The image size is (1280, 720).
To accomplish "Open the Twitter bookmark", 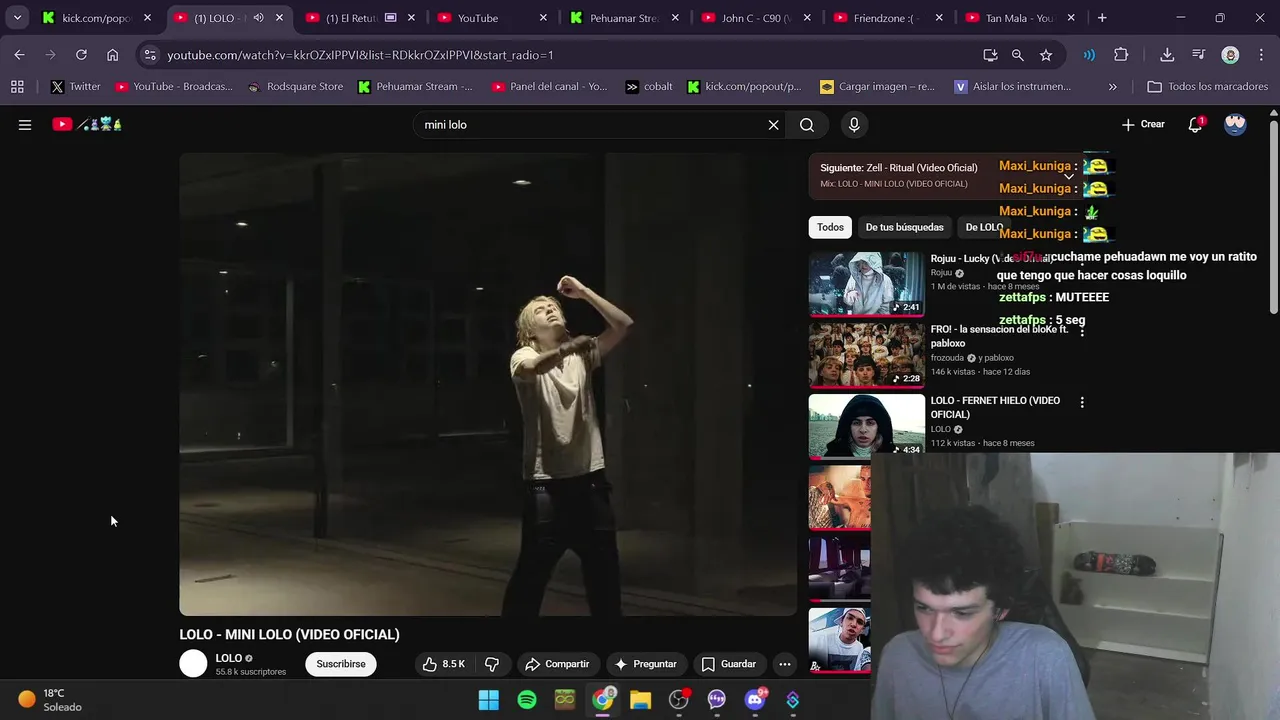I will 76,87.
